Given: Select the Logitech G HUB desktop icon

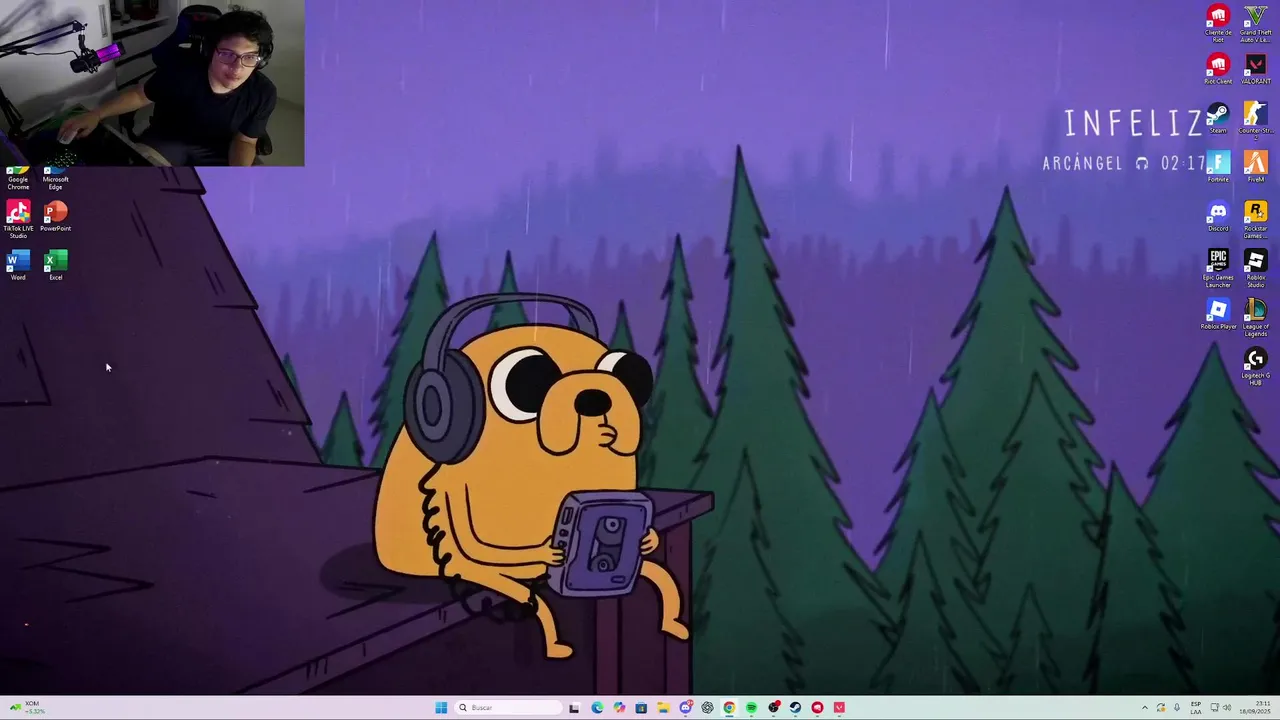Looking at the screenshot, I should point(1255,366).
